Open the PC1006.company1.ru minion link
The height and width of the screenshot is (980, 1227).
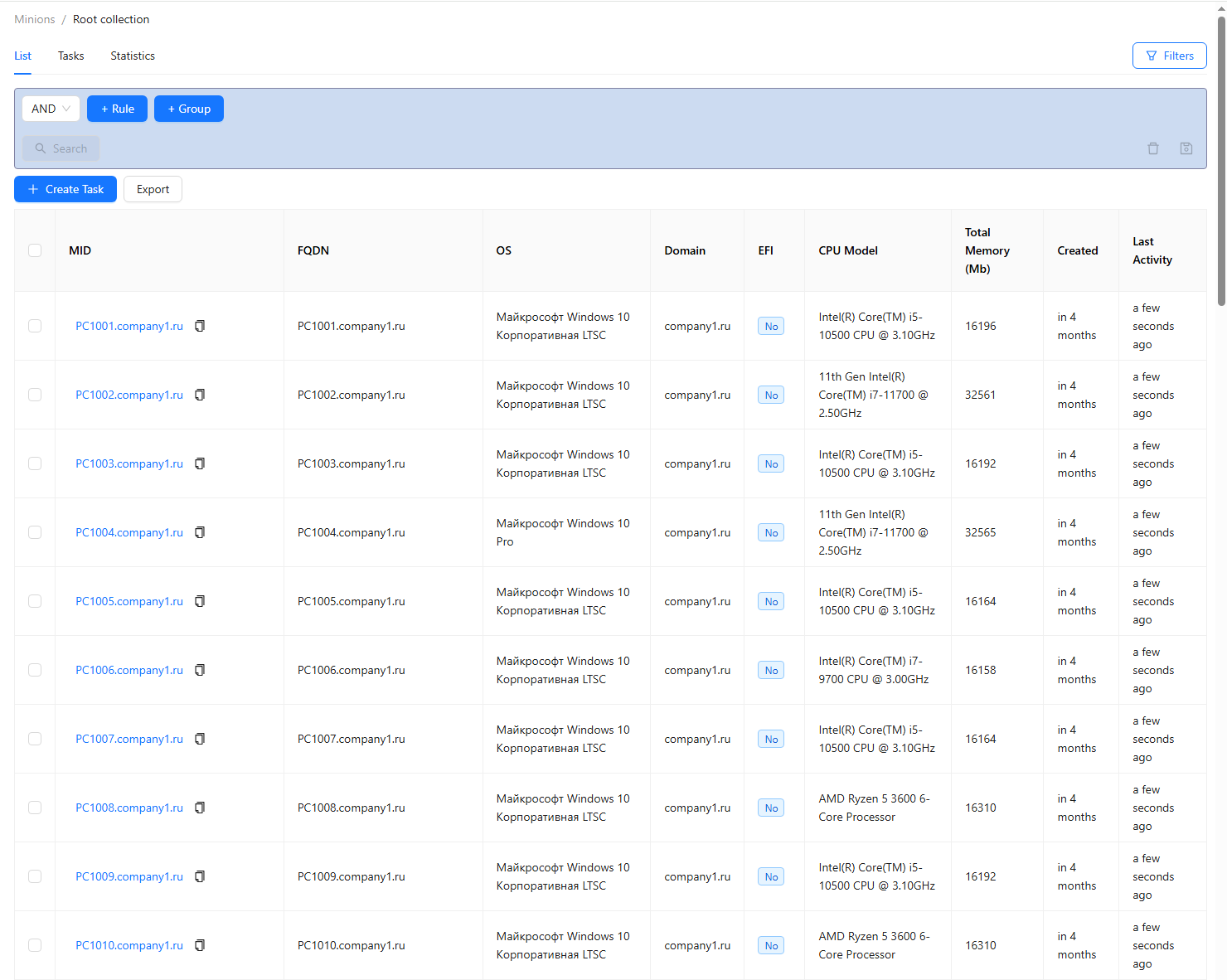point(129,670)
